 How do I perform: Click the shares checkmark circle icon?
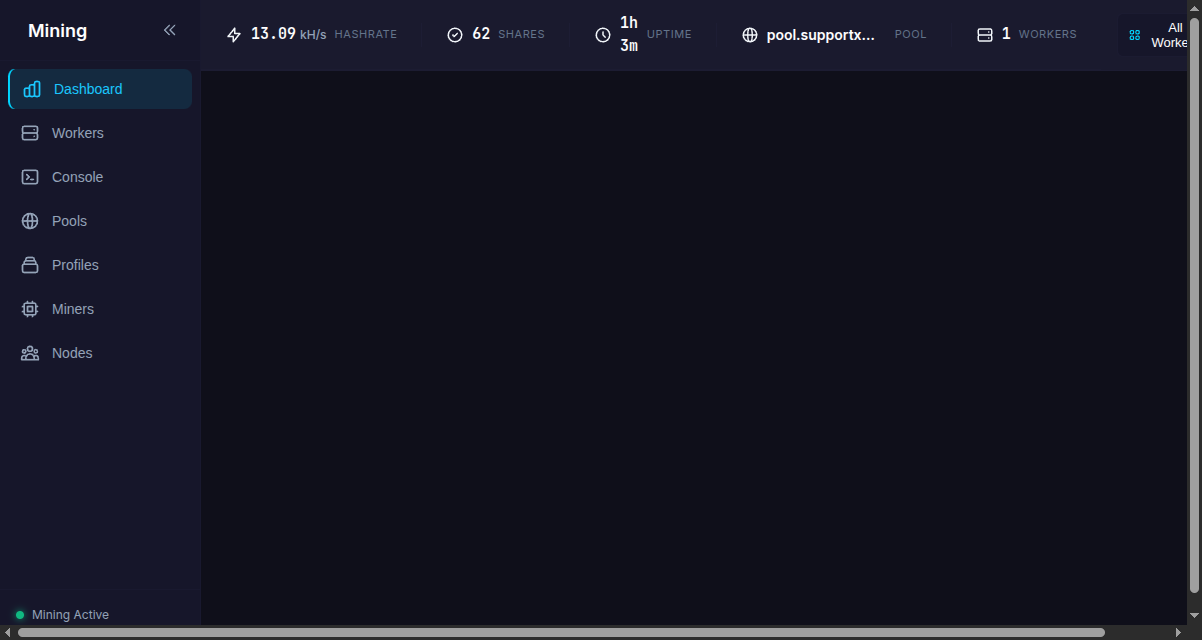click(x=455, y=35)
